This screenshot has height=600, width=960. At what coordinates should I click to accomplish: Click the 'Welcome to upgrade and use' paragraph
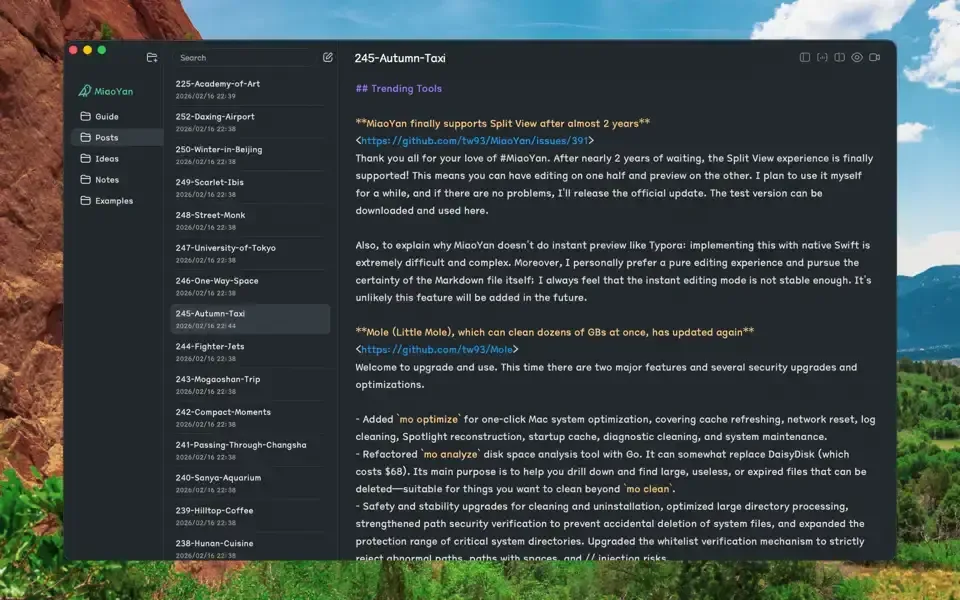click(x=606, y=376)
